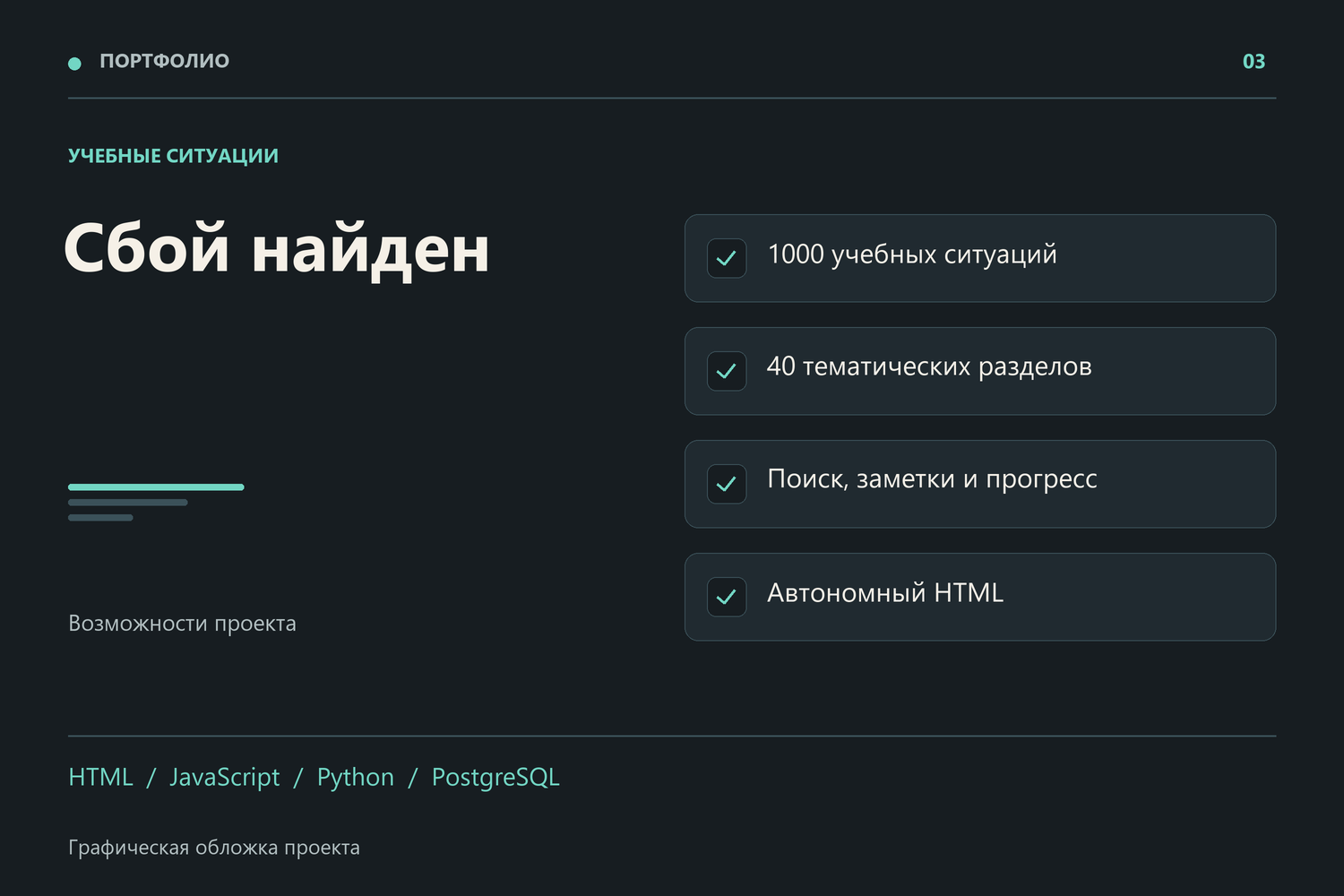Toggle the checkbox for «Автономный HTML»
This screenshot has width=1344, height=896.
click(x=727, y=597)
